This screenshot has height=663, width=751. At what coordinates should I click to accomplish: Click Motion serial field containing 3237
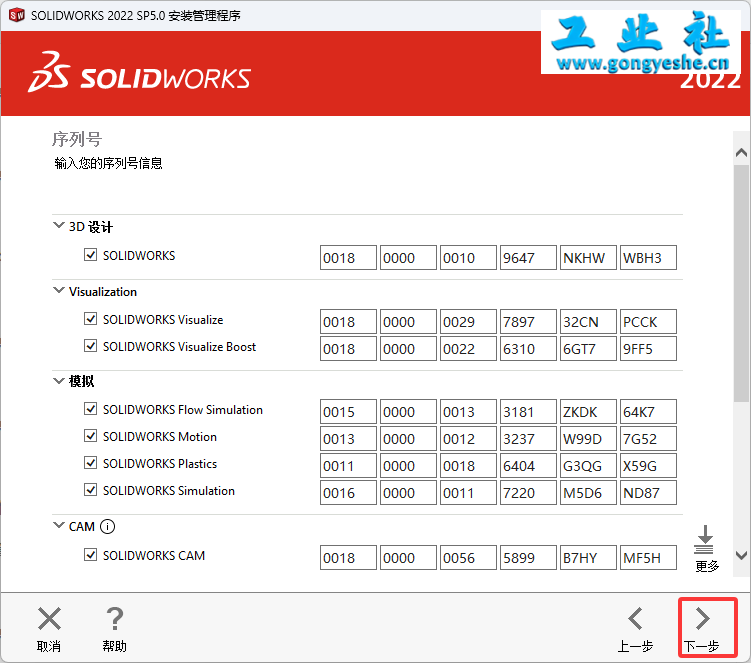(528, 438)
